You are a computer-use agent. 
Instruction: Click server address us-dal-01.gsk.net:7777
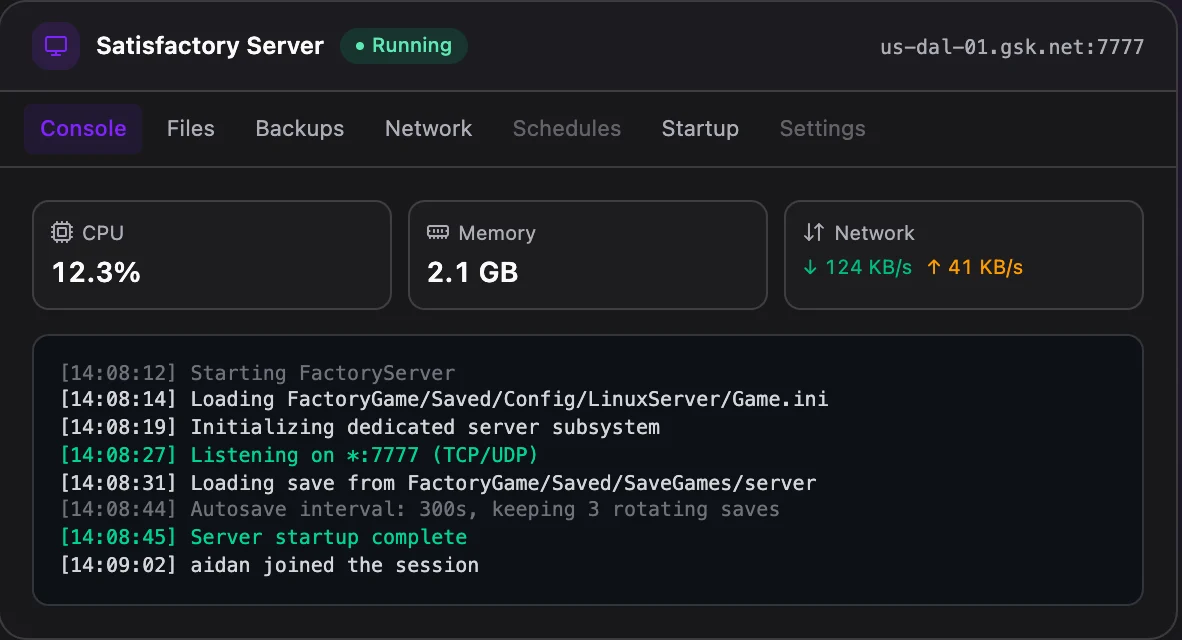(1012, 47)
